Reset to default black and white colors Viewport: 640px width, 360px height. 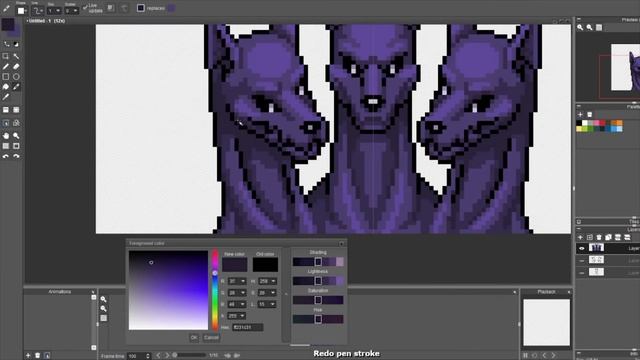click(x=16, y=44)
